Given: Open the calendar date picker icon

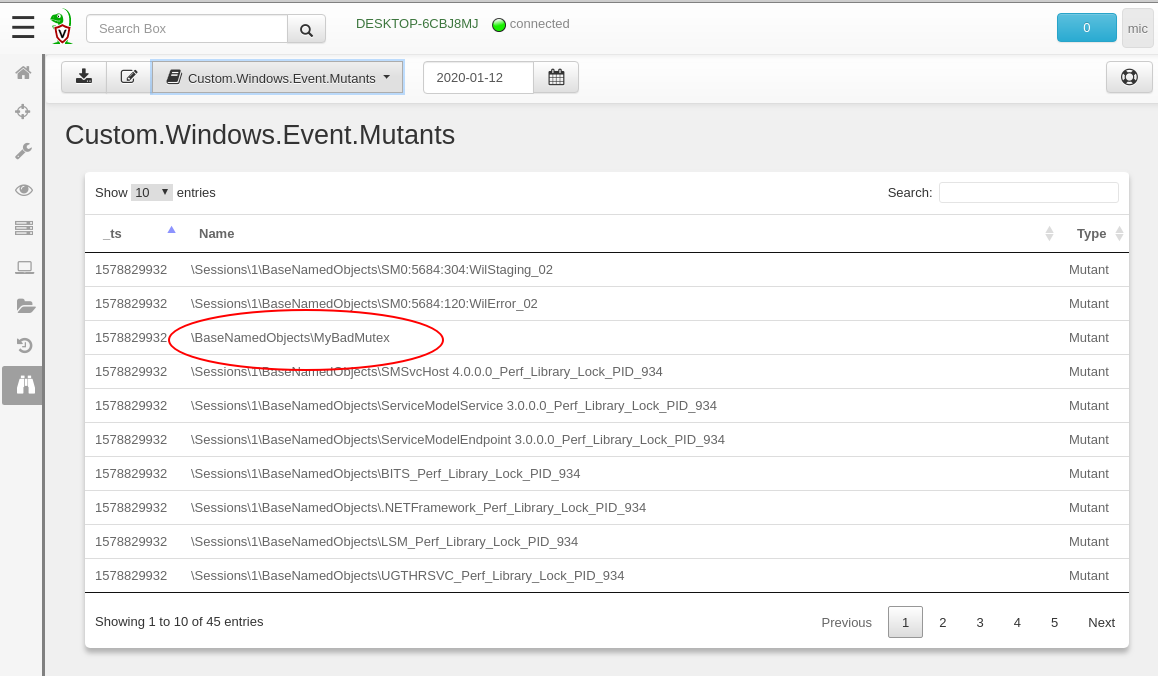Looking at the screenshot, I should (x=556, y=77).
